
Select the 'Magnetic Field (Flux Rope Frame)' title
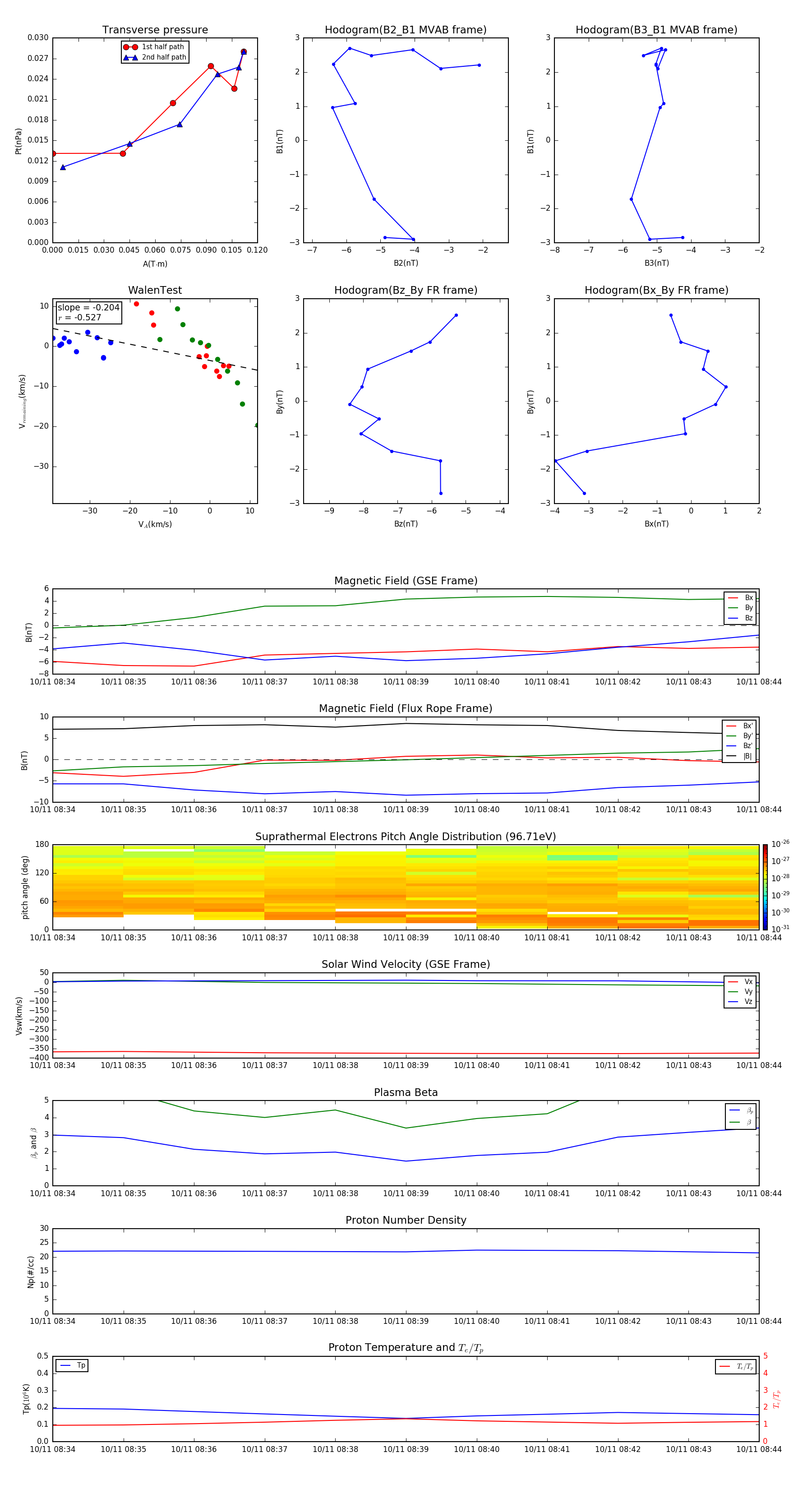click(x=406, y=709)
